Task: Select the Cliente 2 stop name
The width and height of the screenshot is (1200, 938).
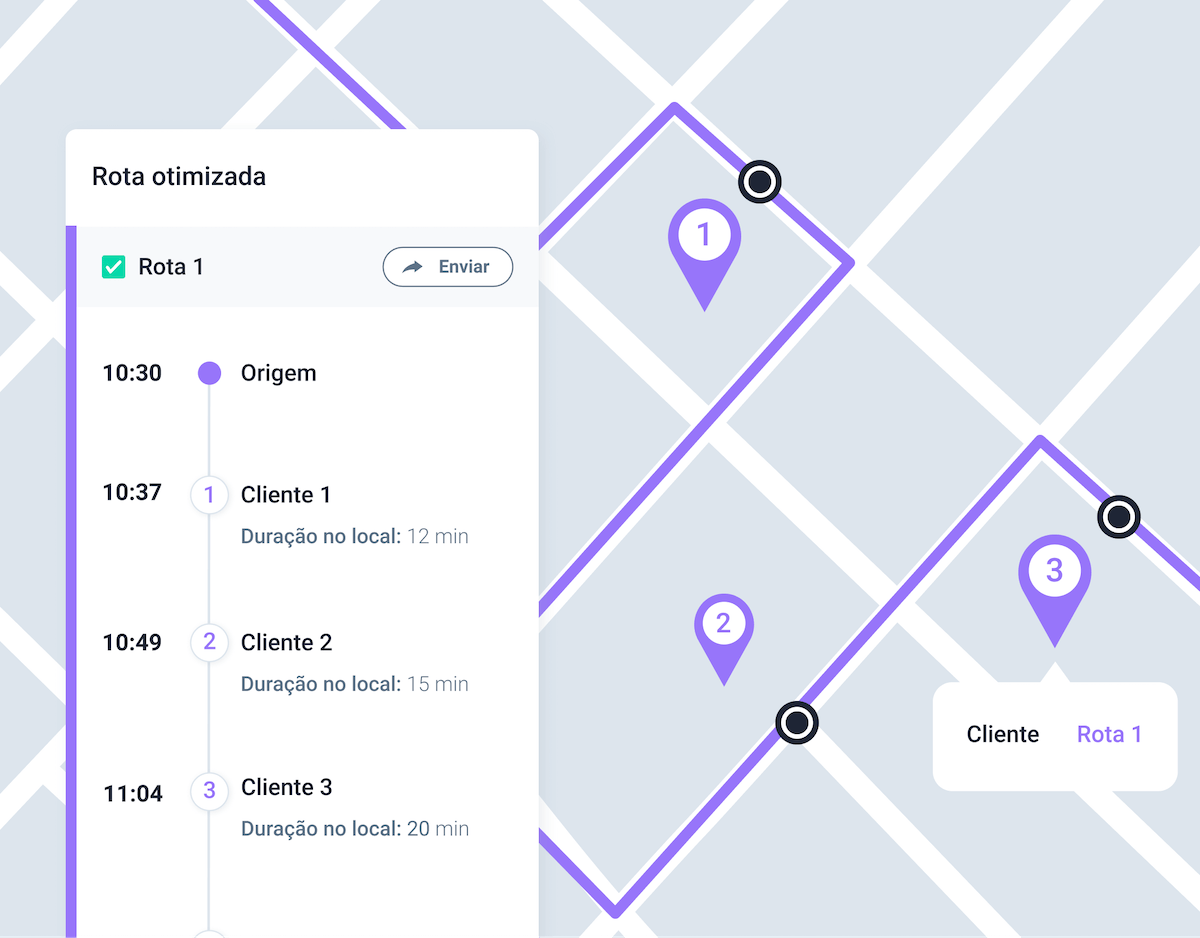Action: click(x=286, y=642)
